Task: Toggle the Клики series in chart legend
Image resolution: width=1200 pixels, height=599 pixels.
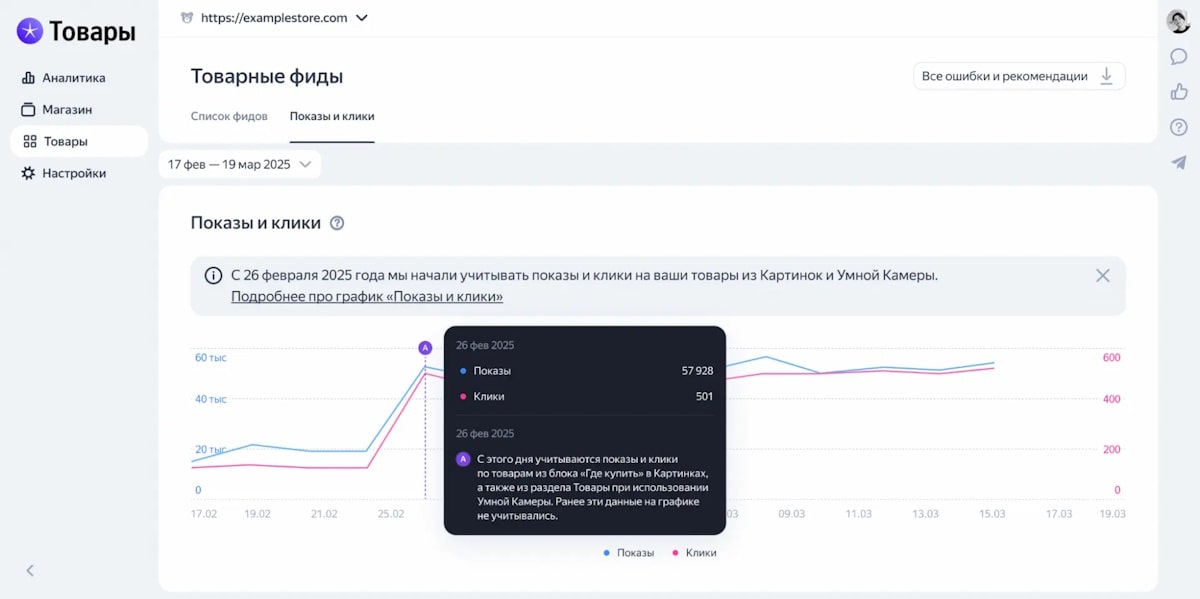Action: click(695, 552)
